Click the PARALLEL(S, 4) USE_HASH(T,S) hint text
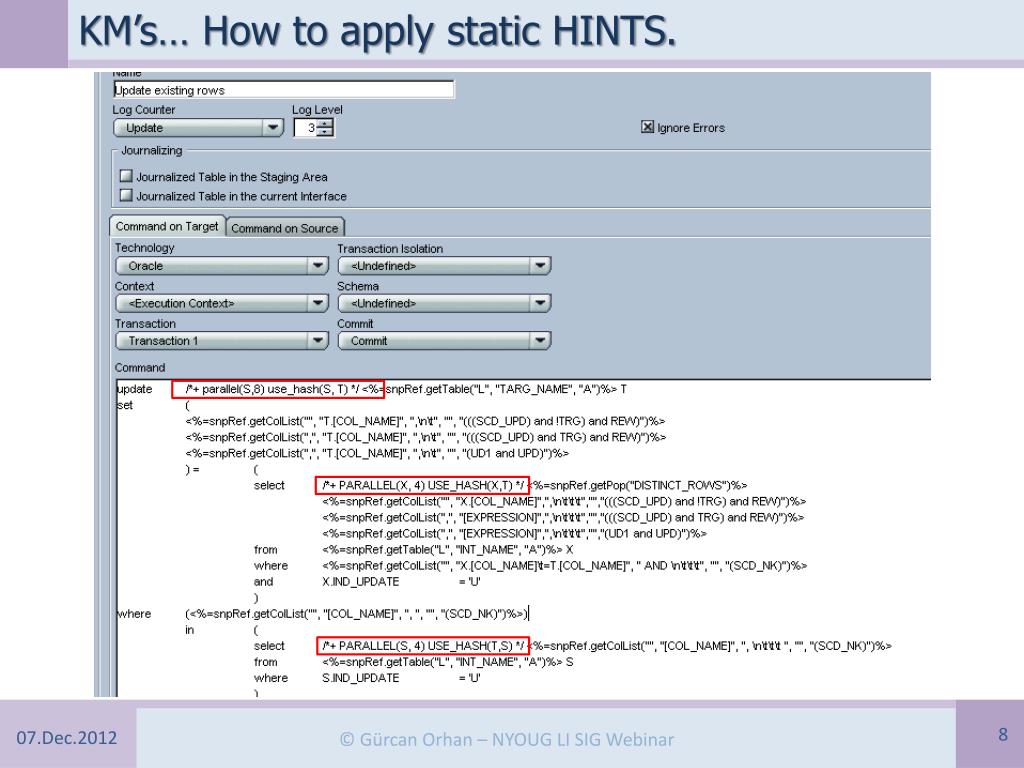The image size is (1024, 768). click(421, 645)
